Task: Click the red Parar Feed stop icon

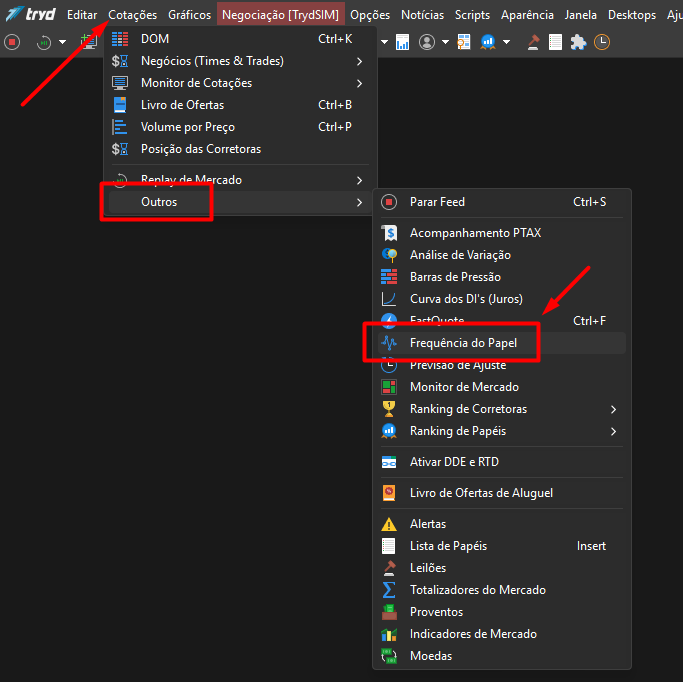Action: [x=389, y=202]
